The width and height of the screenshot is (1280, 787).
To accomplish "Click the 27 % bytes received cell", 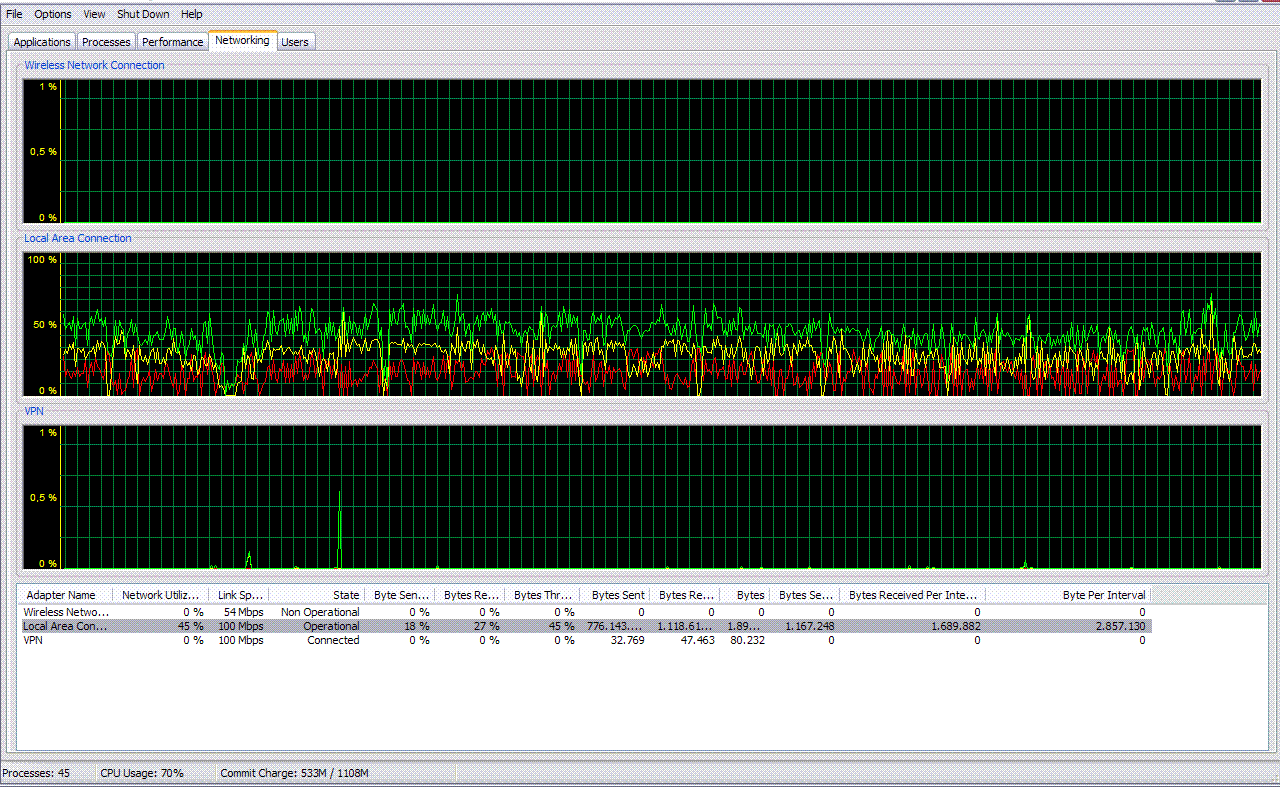I will click(485, 626).
